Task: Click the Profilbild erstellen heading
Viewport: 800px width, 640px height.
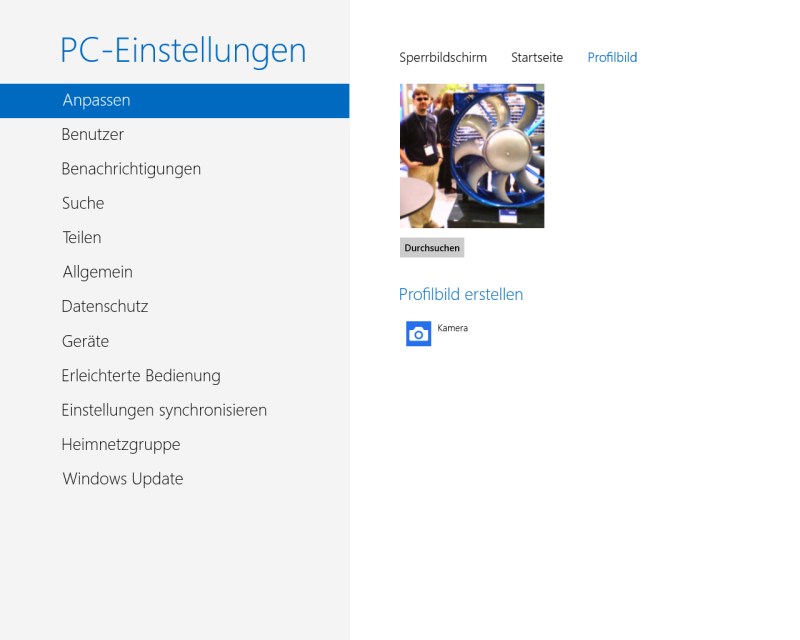Action: [x=461, y=294]
